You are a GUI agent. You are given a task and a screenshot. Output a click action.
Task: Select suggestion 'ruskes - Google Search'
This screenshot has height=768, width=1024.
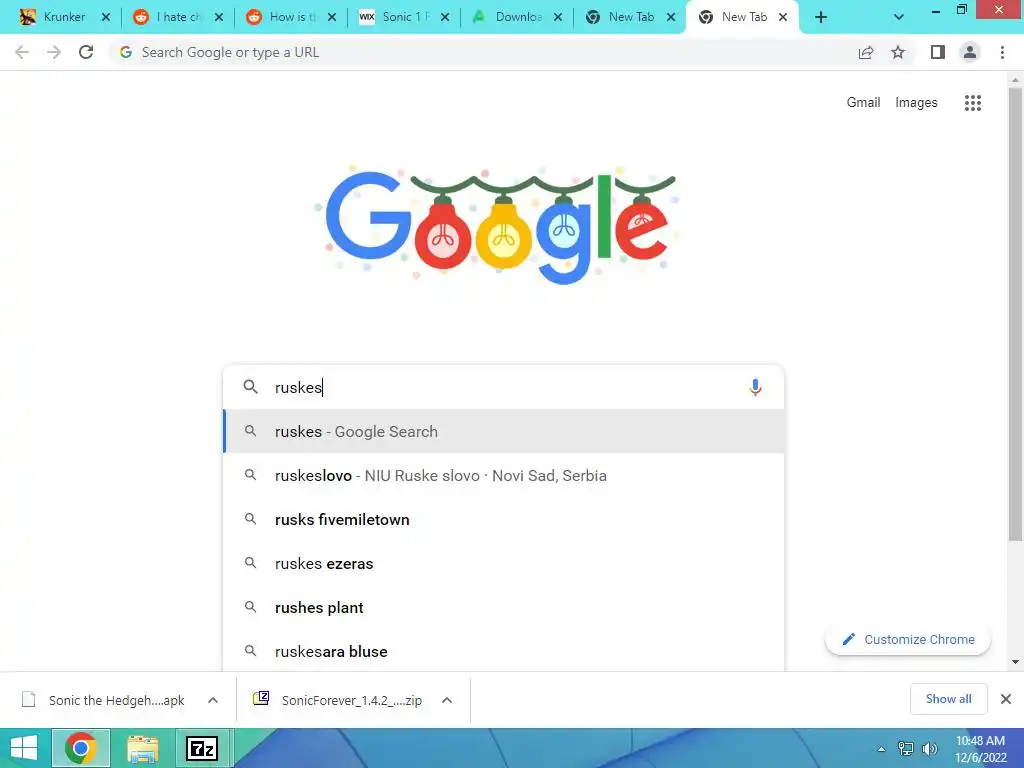504,431
